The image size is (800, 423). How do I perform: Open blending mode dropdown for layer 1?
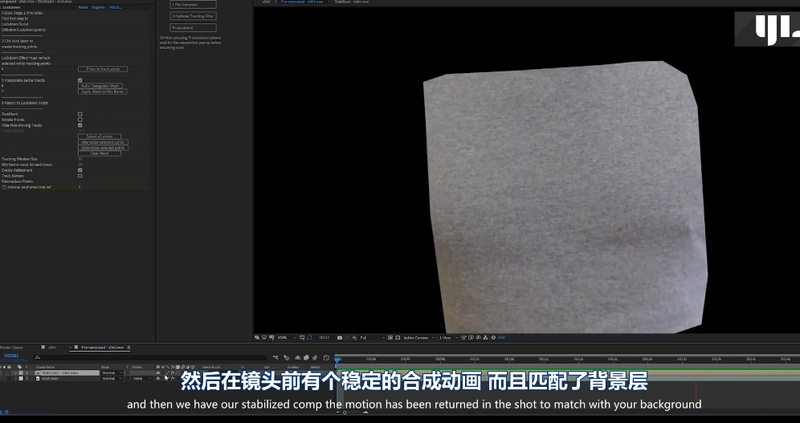112,373
